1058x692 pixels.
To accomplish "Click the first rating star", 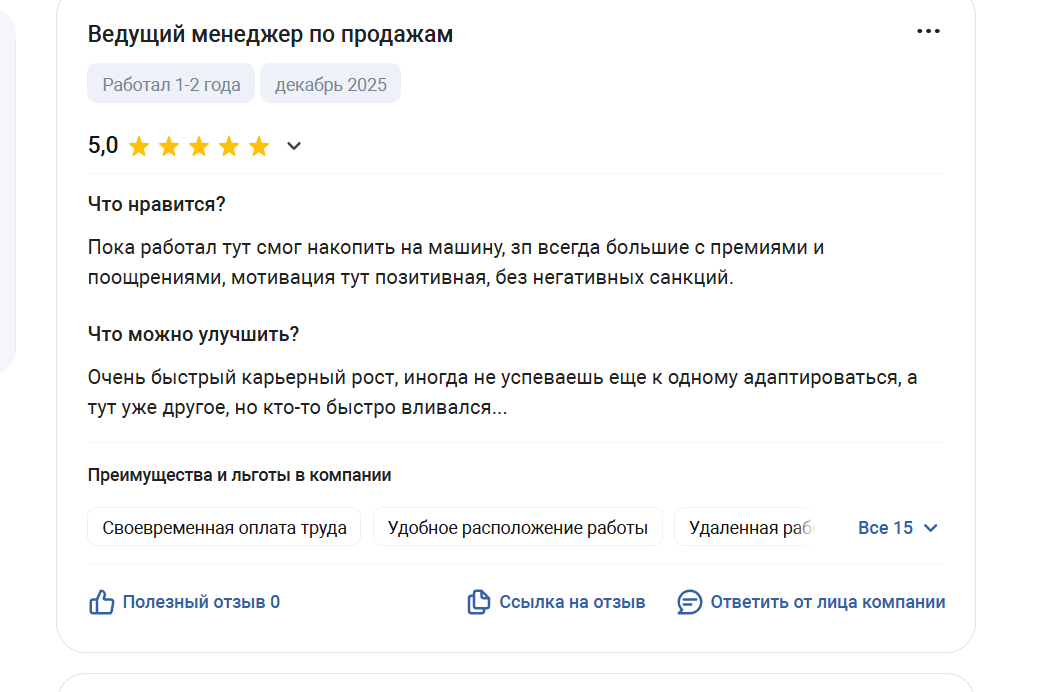I will click(139, 147).
